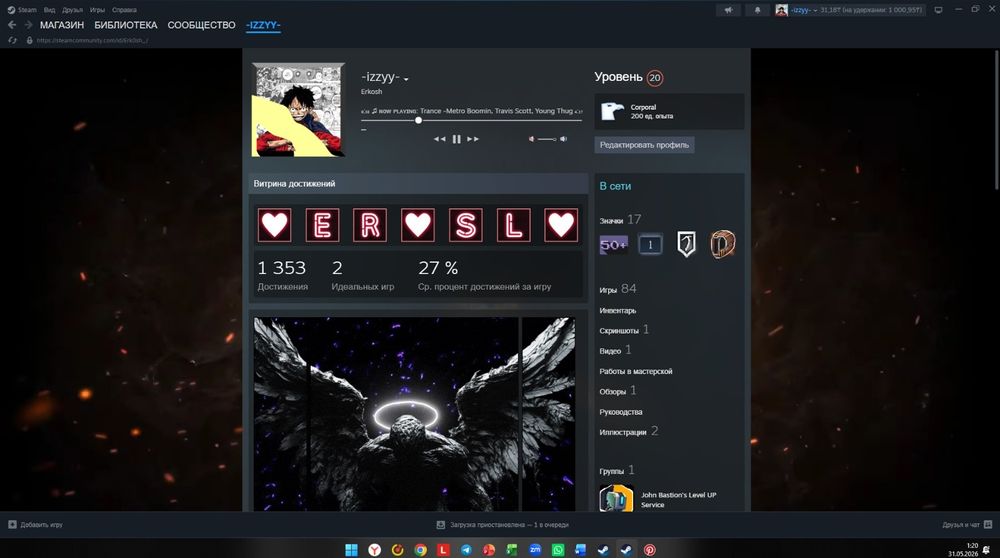Go to the МАГАЗИН tab
This screenshot has height=558, width=1000.
pyautogui.click(x=62, y=25)
